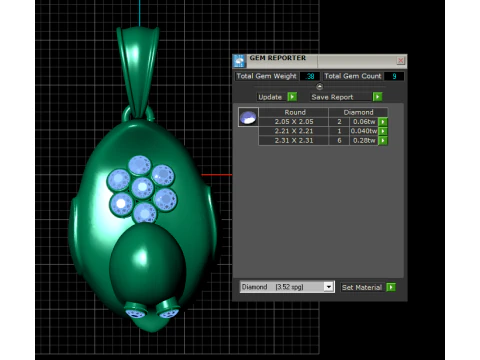Click green arrow on 2.31 X 2.31 row
The width and height of the screenshot is (480, 360).
click(x=383, y=140)
